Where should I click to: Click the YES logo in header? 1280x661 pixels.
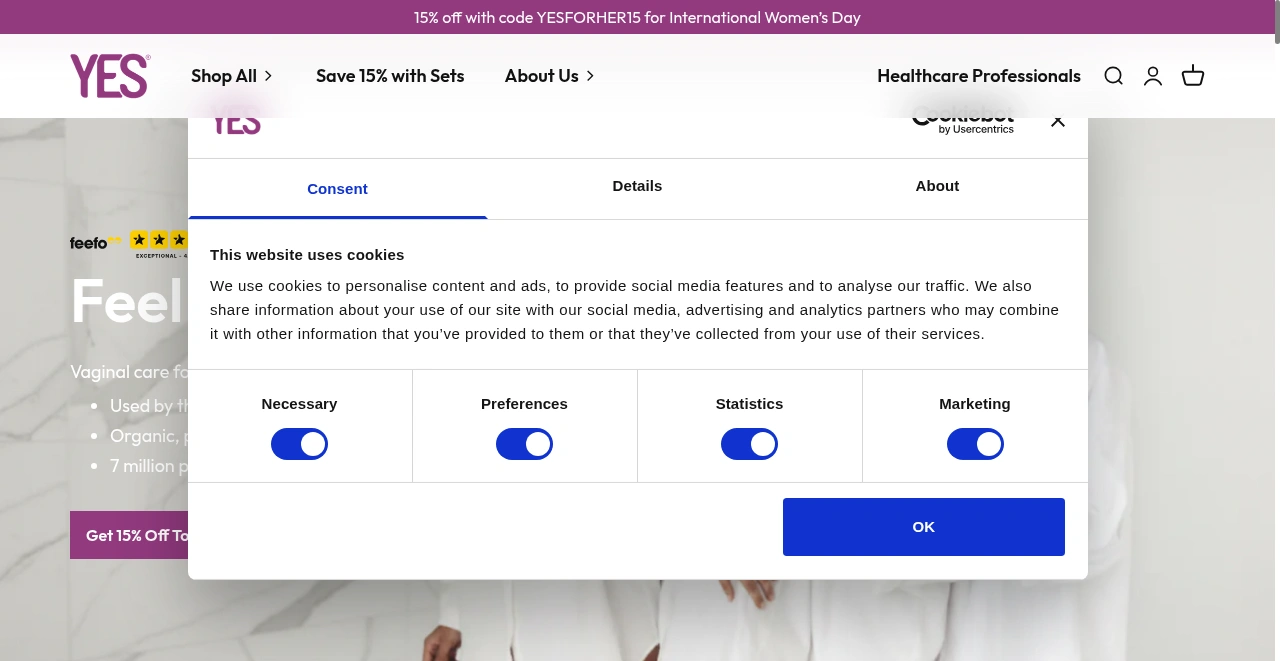coord(110,76)
